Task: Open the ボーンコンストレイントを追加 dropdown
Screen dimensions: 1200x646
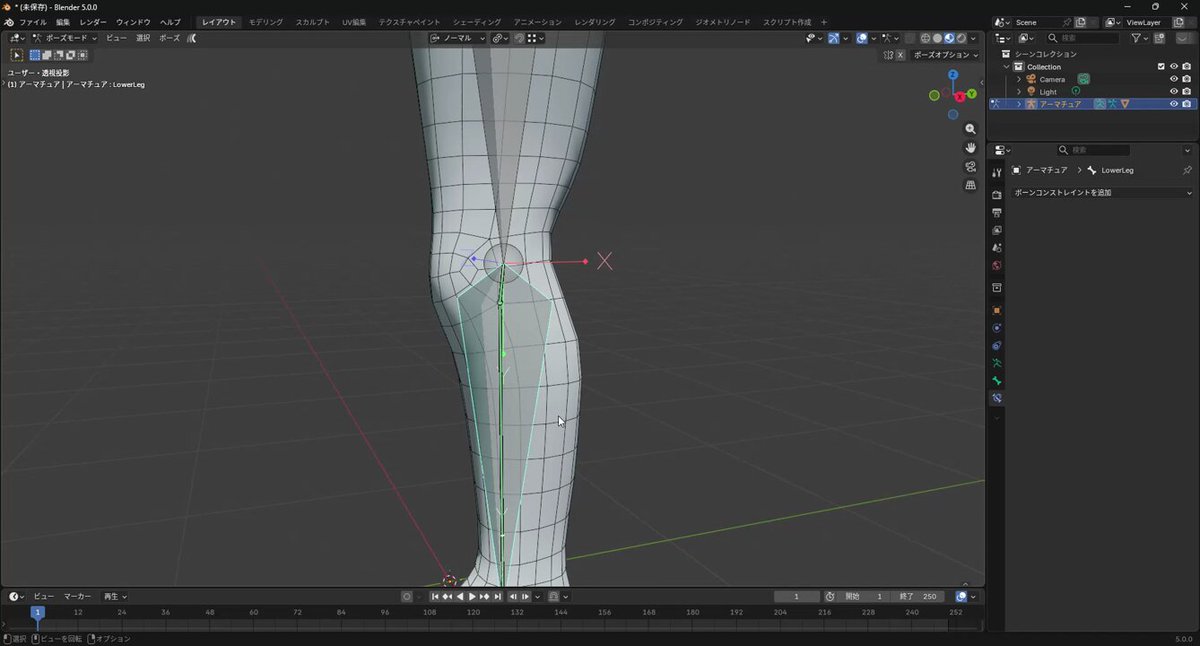Action: pyautogui.click(x=1101, y=192)
